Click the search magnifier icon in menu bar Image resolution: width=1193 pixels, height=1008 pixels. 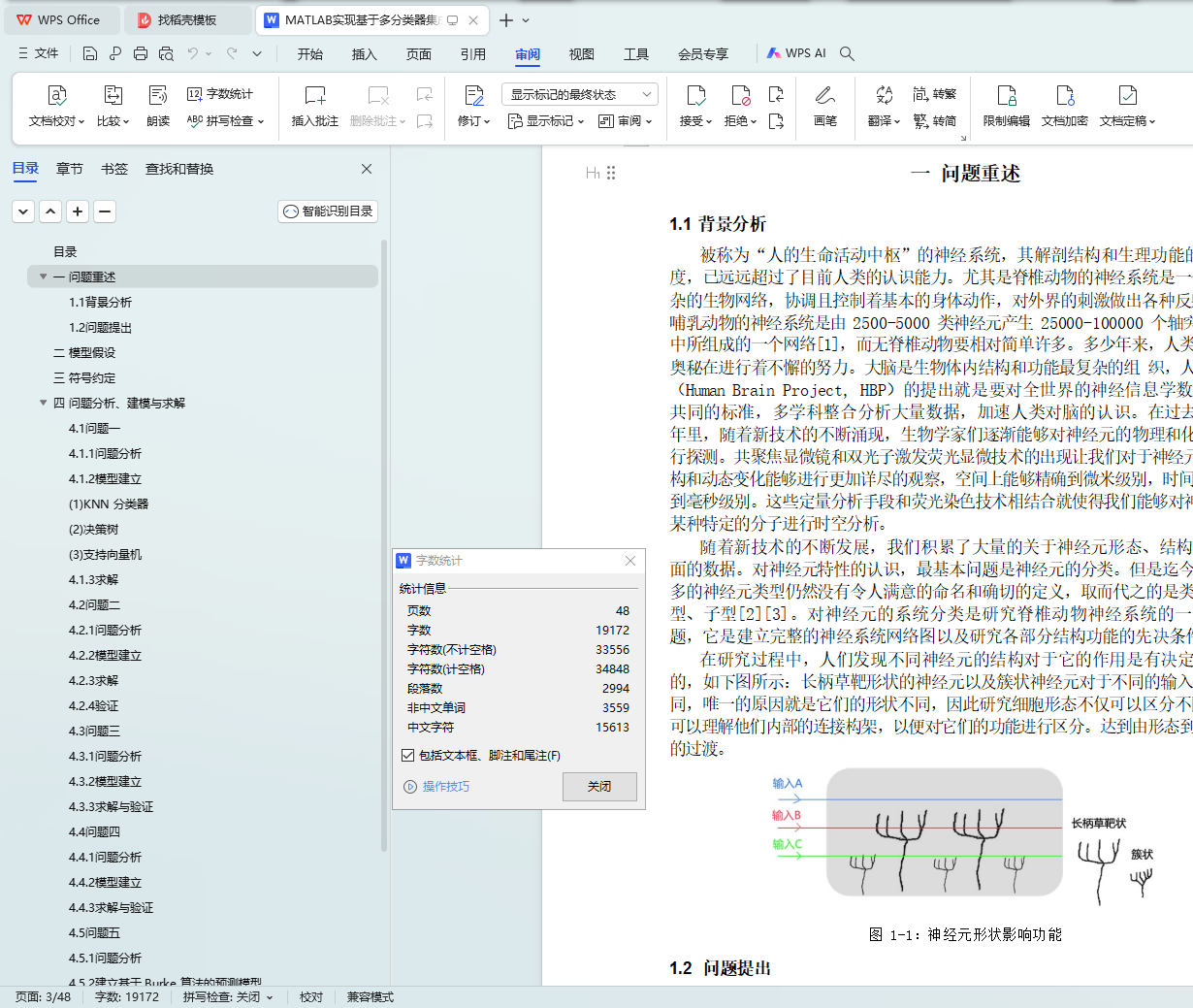[847, 53]
